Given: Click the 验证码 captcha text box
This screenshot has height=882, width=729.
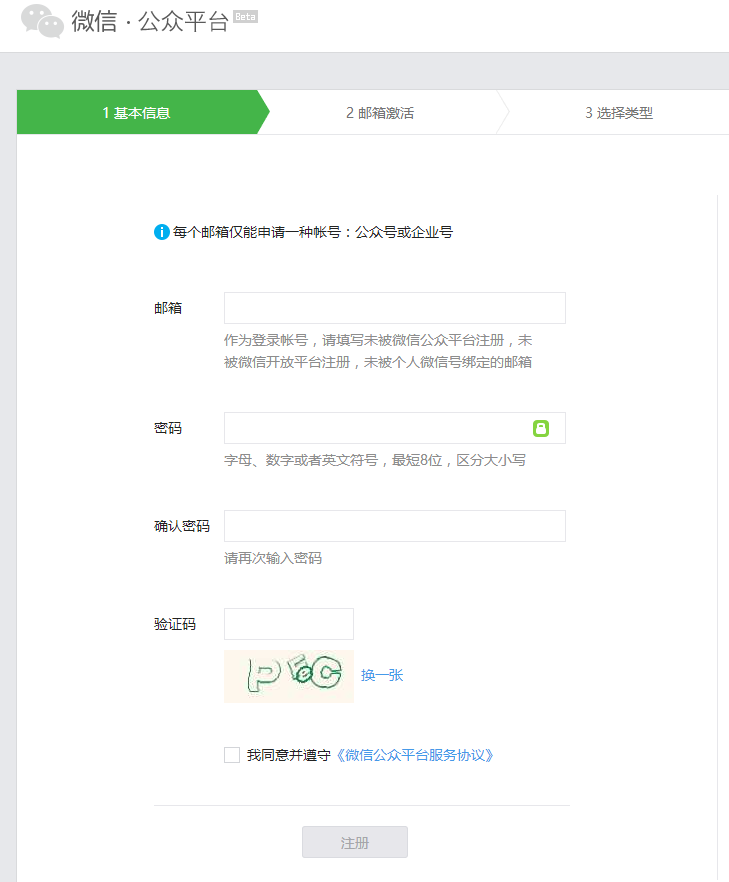Looking at the screenshot, I should click(288, 624).
